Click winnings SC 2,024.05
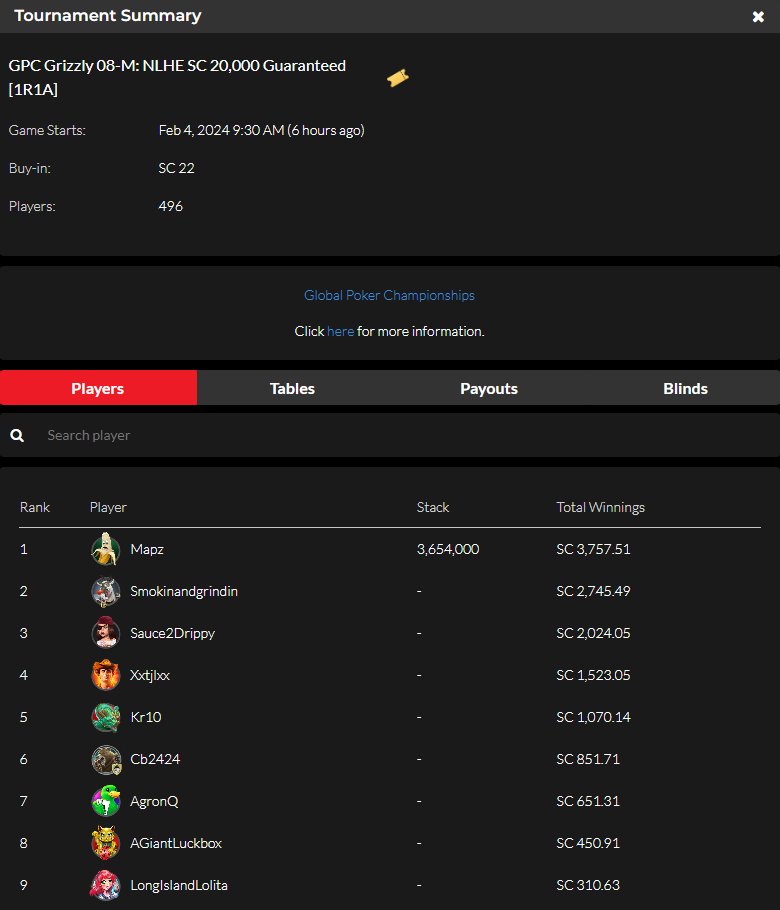 (x=593, y=633)
